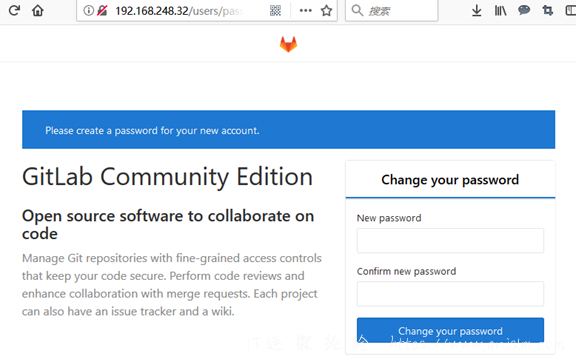The width and height of the screenshot is (576, 362).
Task: Click the 'Change your password' panel title
Action: pyautogui.click(x=450, y=180)
